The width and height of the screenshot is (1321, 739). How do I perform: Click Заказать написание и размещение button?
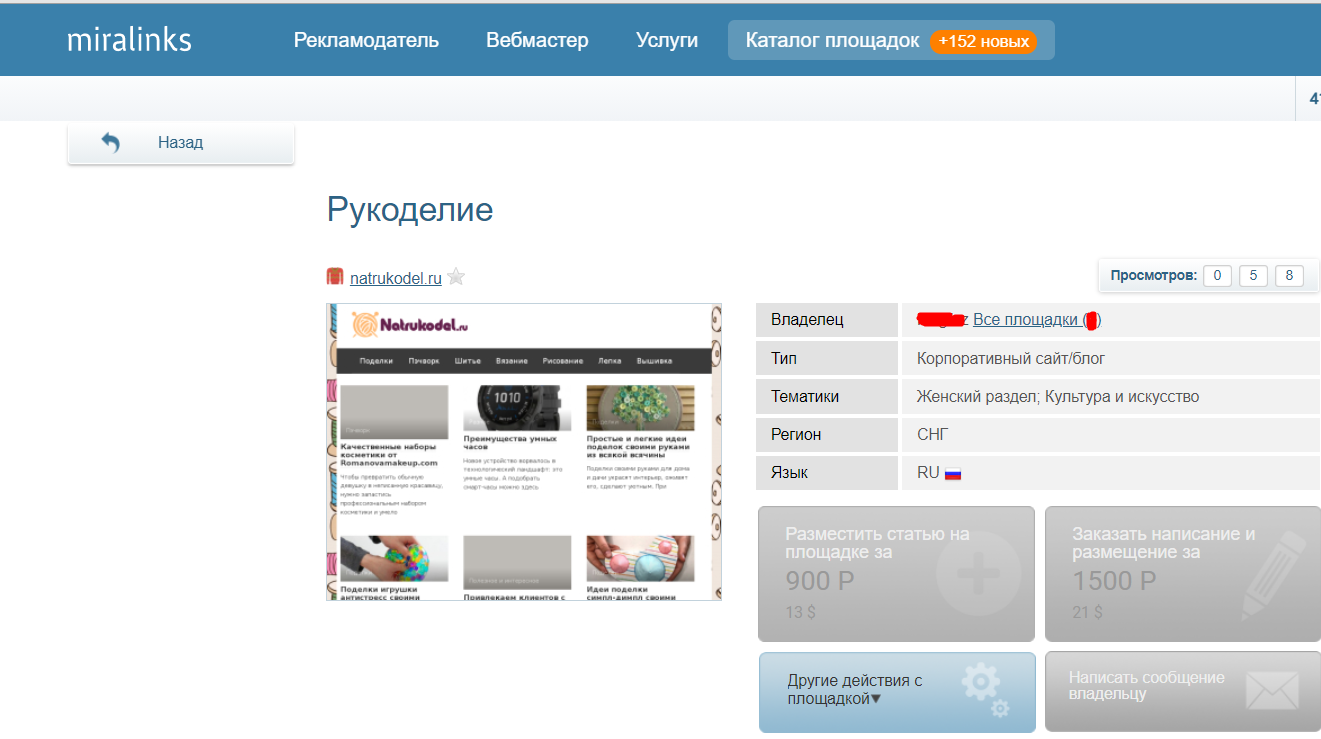click(1183, 573)
